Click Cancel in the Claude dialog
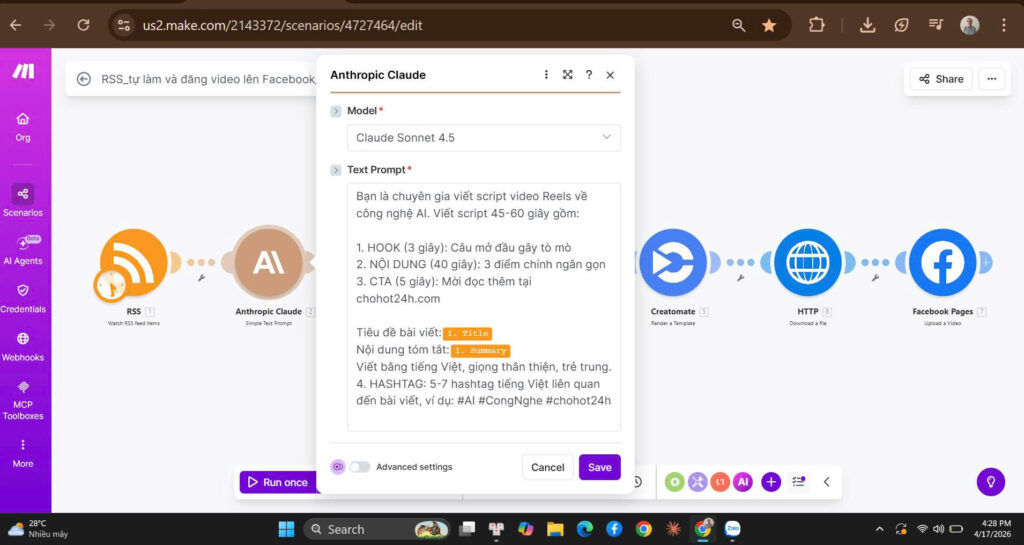 pos(547,467)
